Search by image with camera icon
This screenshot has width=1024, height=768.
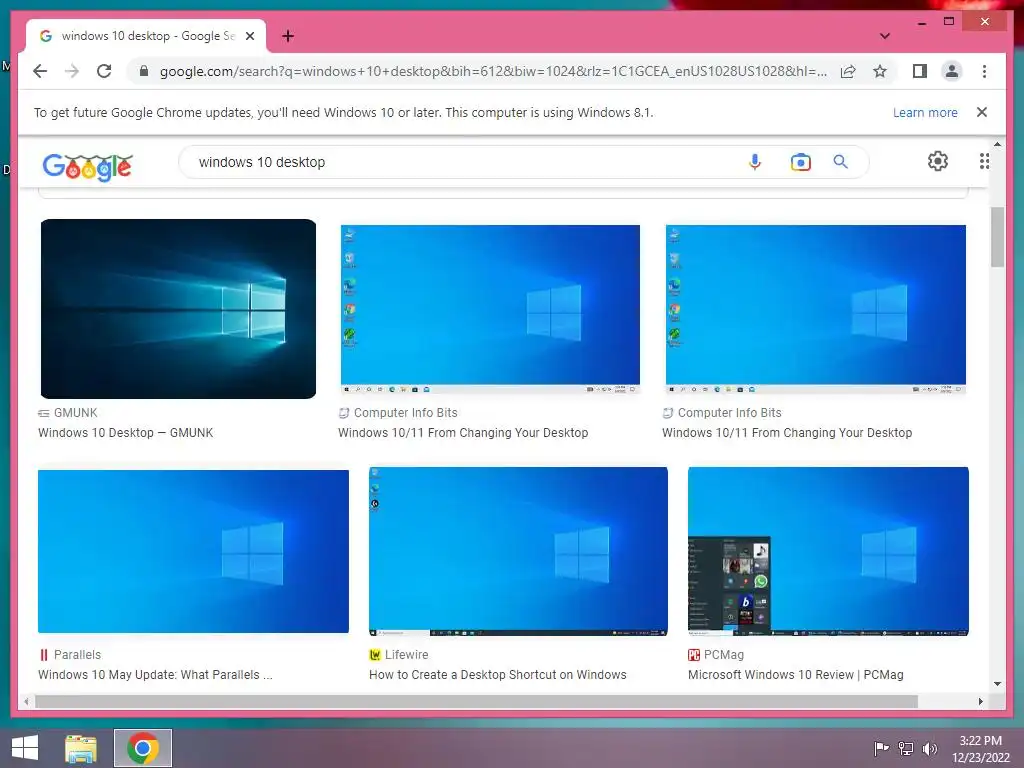(x=800, y=161)
